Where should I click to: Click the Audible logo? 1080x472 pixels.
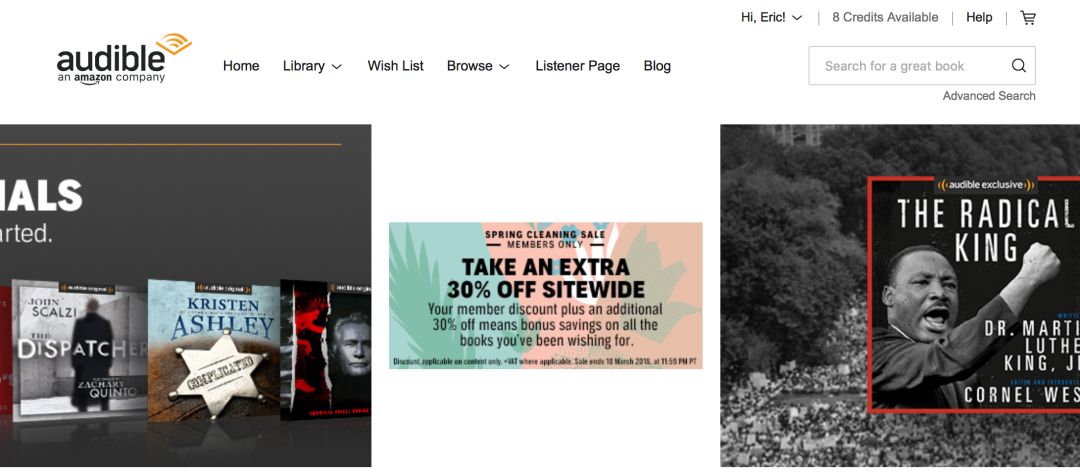124,59
